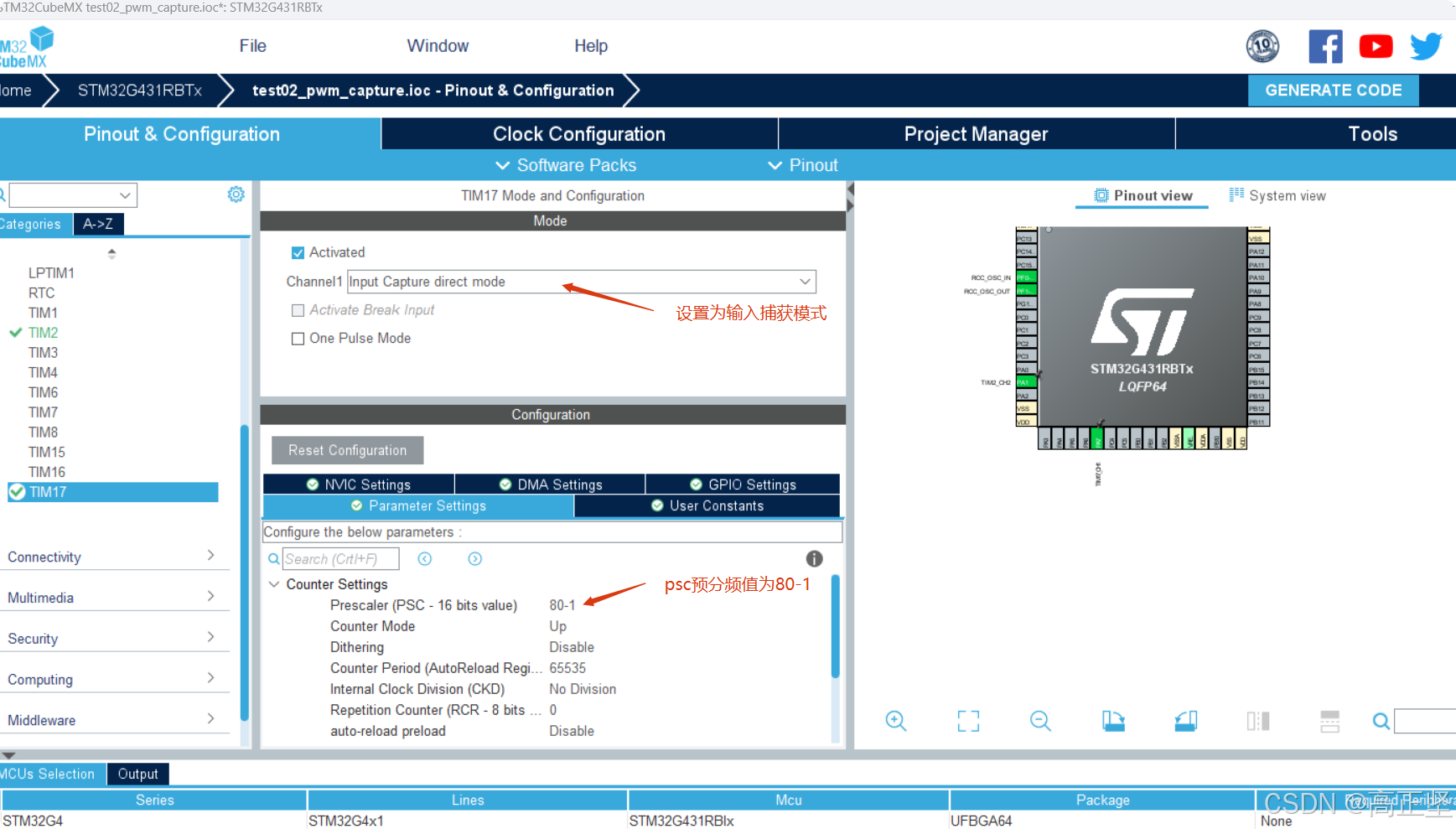Screen dimensions: 1456x829
Task: Click the GENERATE CODE button
Action: (1333, 91)
